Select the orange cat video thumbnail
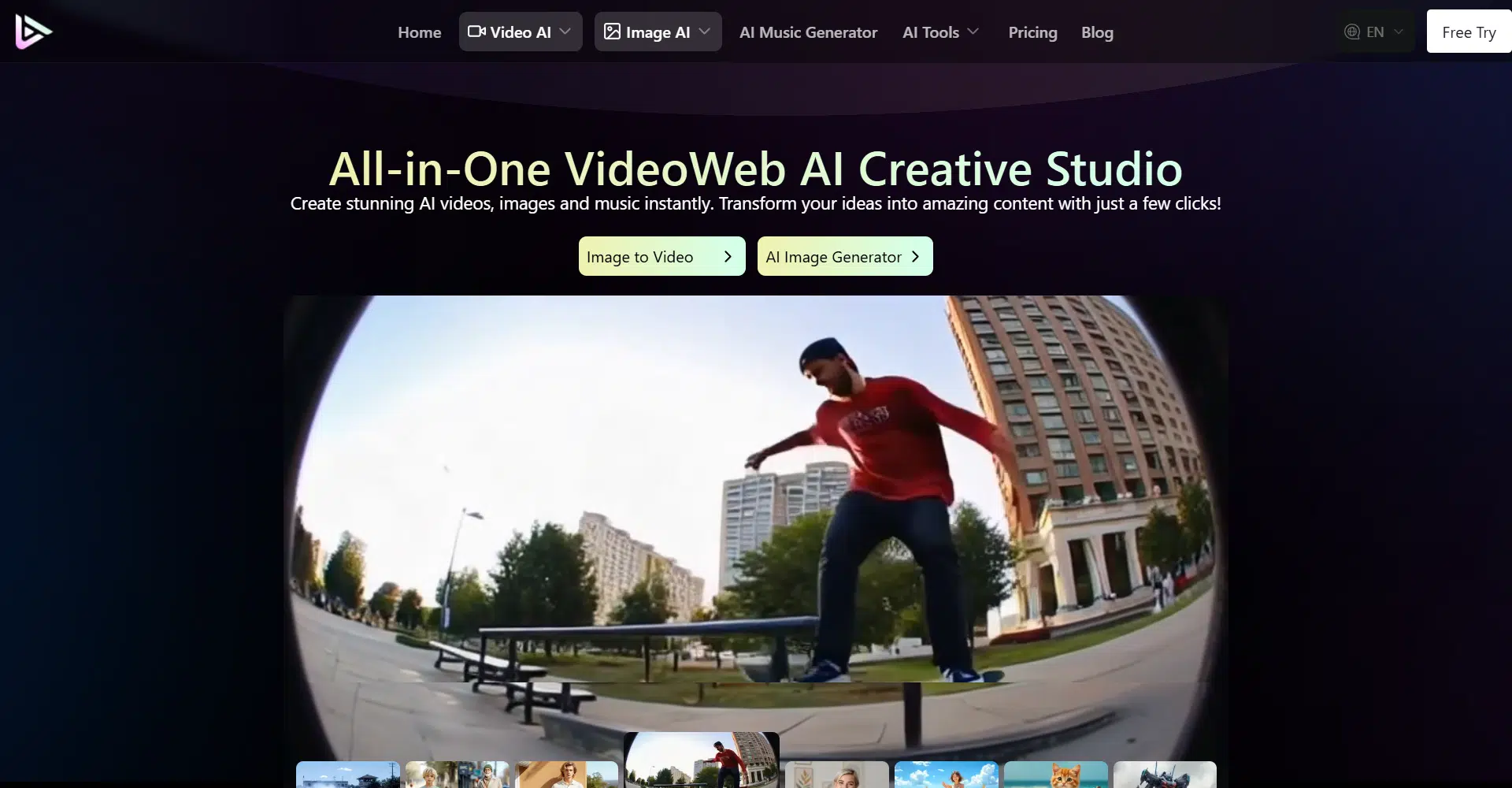Screen dimensions: 1512x788 click(x=1055, y=775)
